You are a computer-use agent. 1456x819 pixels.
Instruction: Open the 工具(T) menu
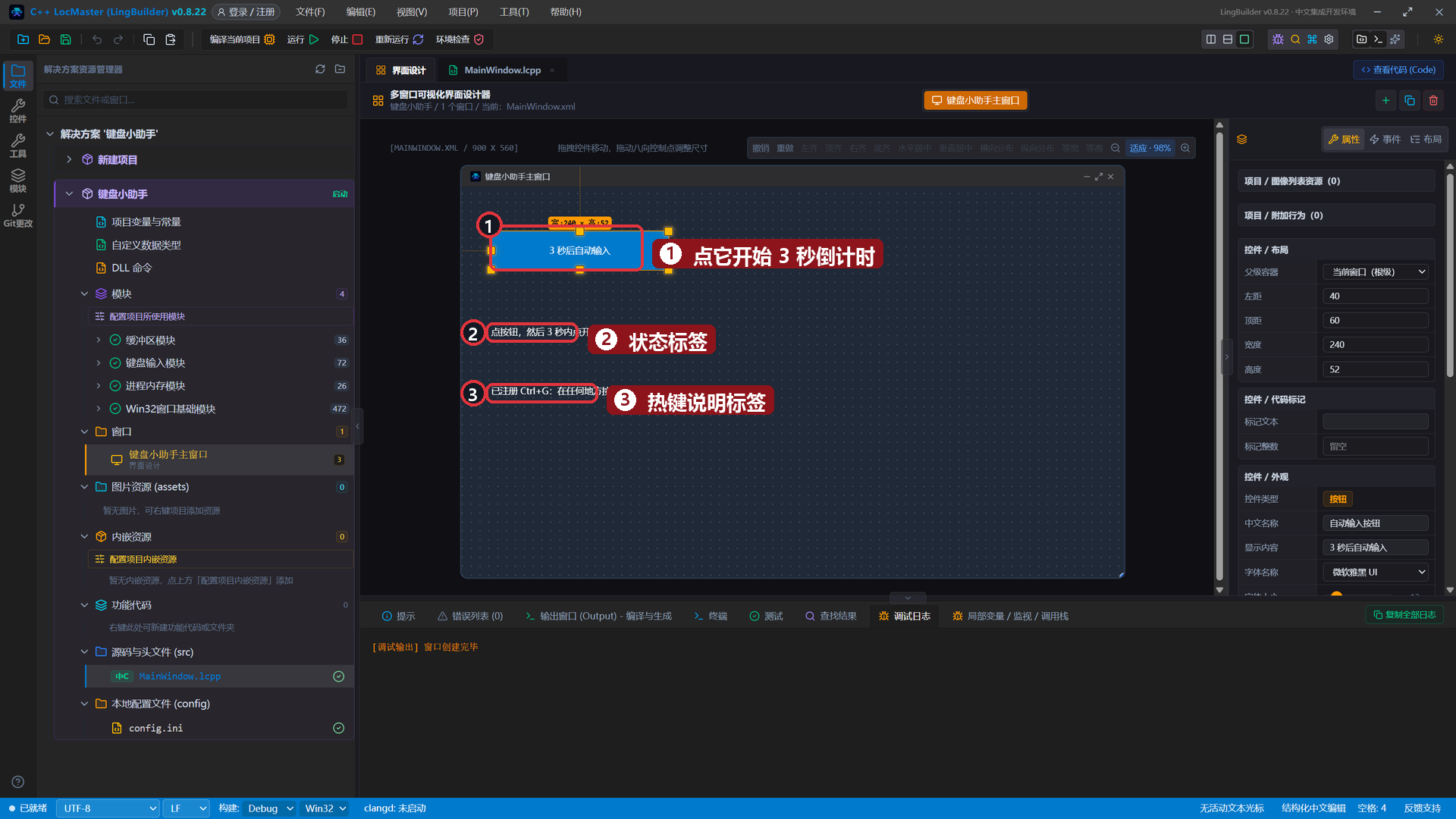point(514,12)
